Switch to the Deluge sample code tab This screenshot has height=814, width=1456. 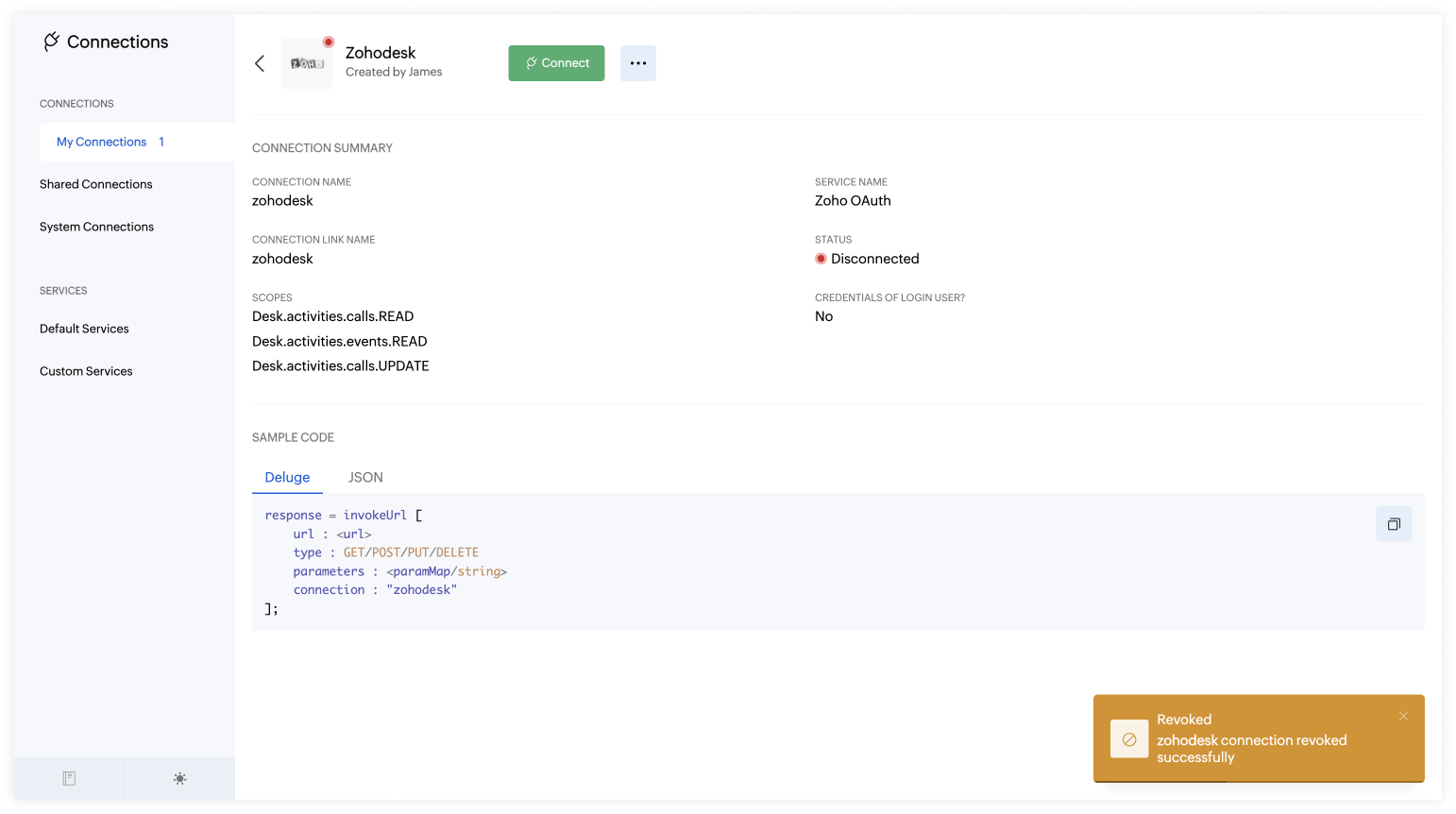tap(287, 478)
